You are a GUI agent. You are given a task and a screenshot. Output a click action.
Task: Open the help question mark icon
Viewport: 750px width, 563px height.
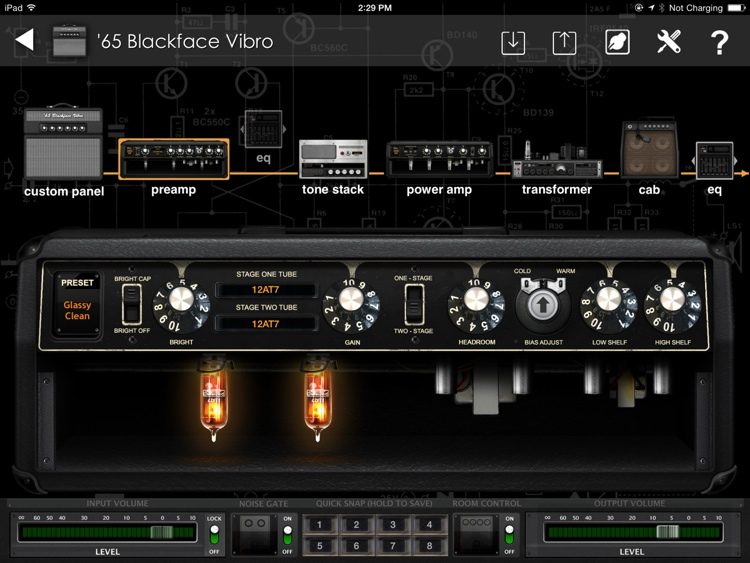[x=719, y=43]
